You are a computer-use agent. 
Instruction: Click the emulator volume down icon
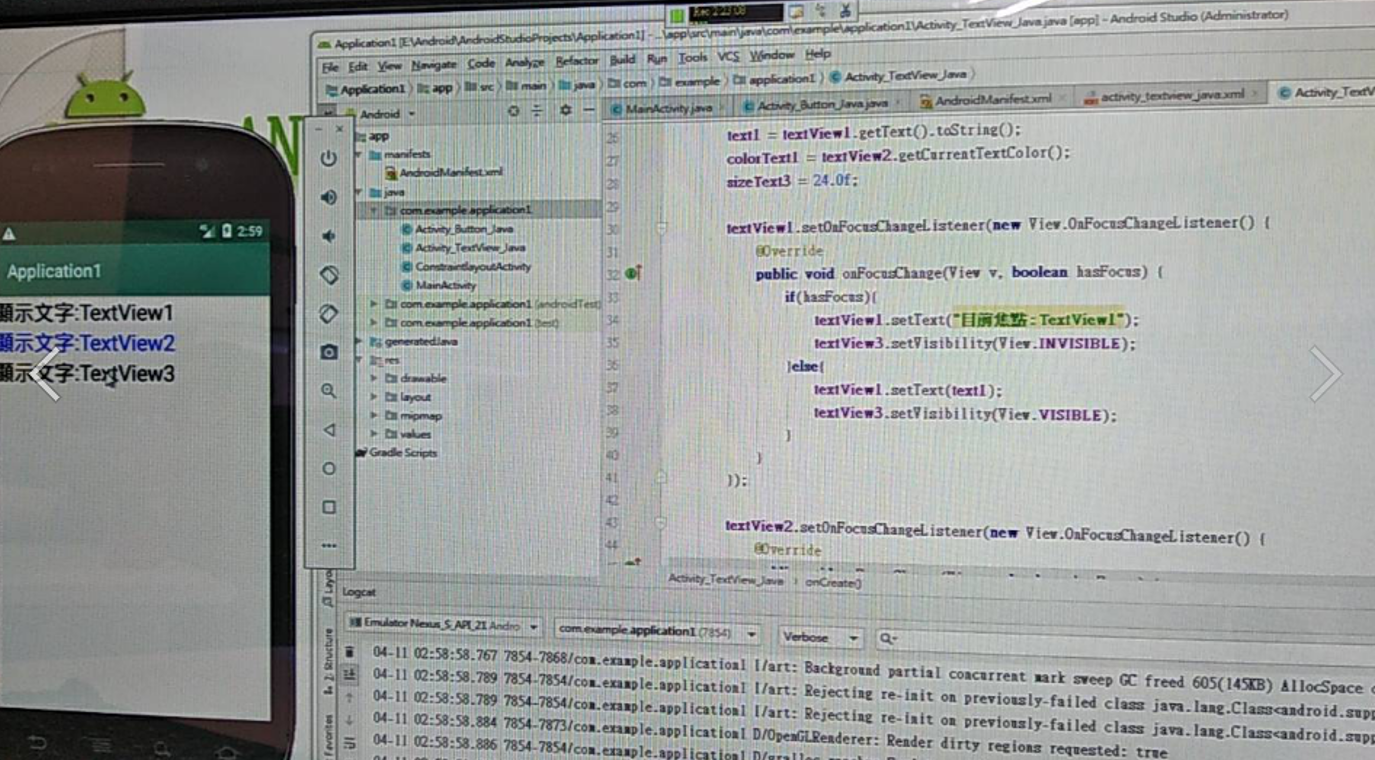329,236
